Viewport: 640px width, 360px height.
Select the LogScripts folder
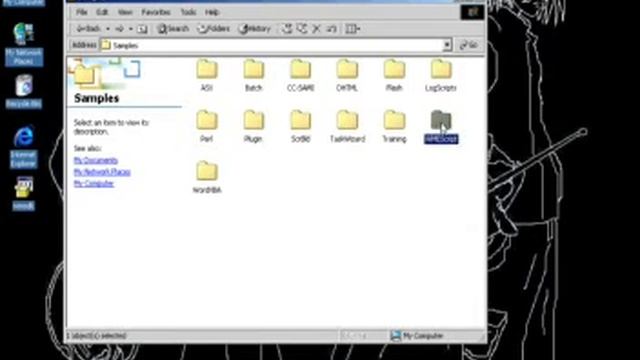(441, 76)
